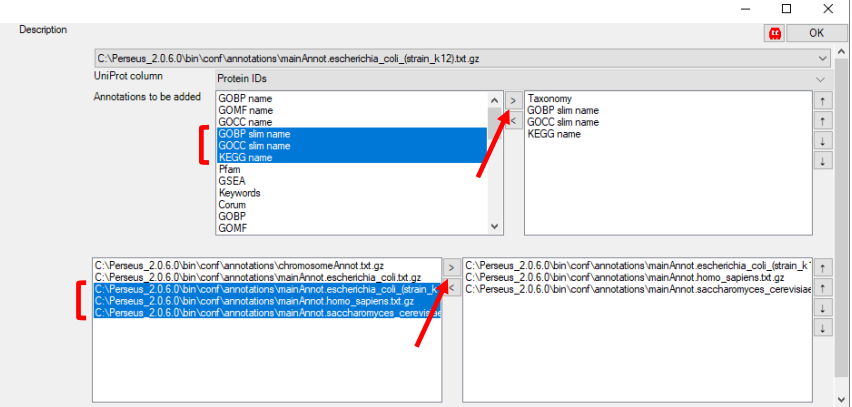852x407 pixels.
Task: Select GOCC name in annotations list
Action: click(x=245, y=122)
